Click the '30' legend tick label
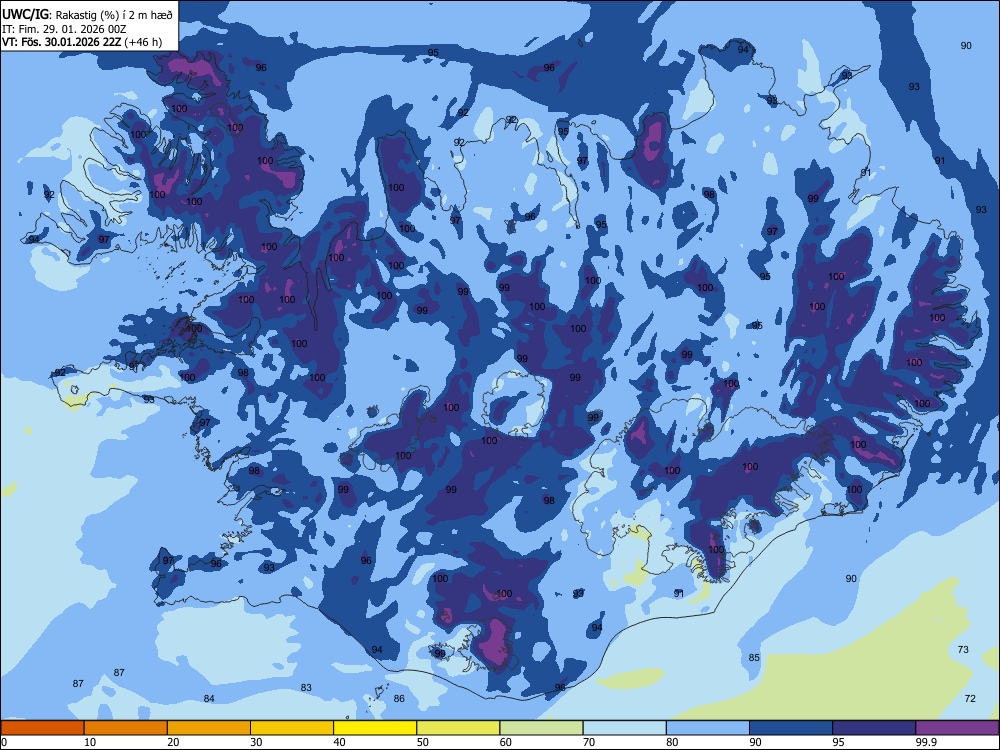 (x=256, y=742)
